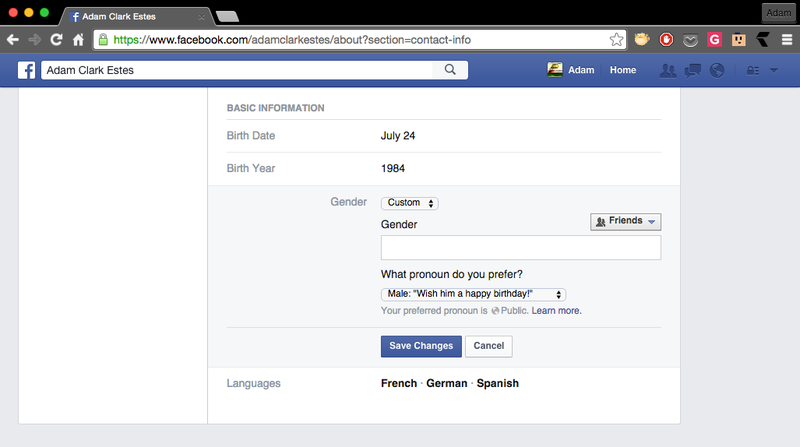Click the French language link
Screen dimensions: 800x447
[399, 383]
